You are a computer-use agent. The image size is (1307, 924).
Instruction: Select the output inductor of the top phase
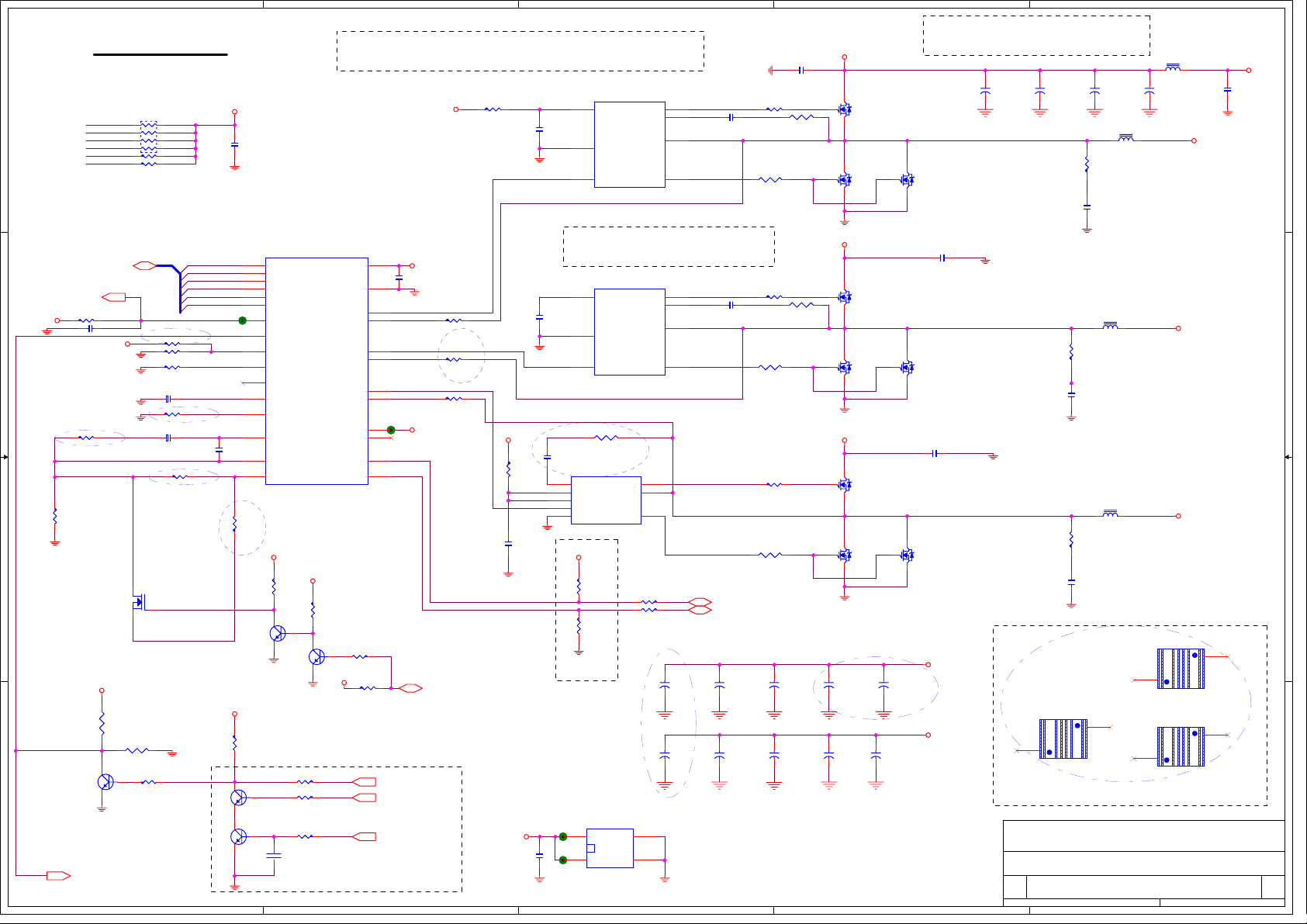(x=1126, y=138)
